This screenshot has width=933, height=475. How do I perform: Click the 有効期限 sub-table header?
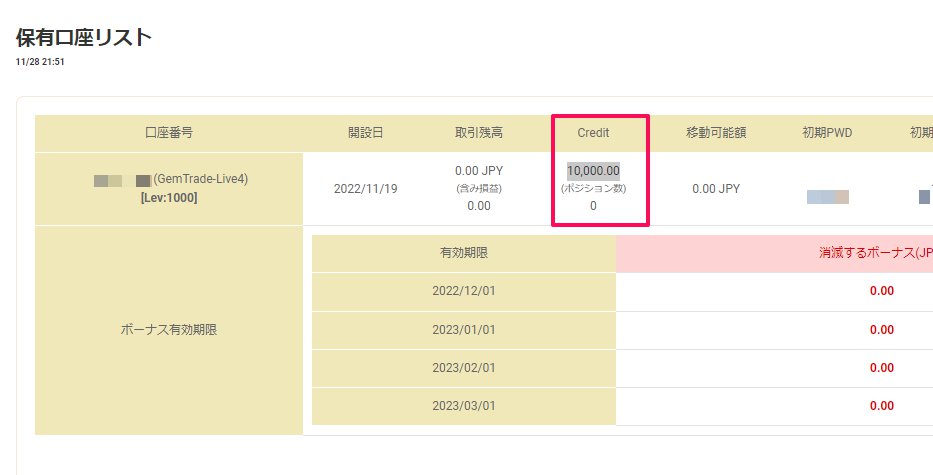click(x=463, y=253)
